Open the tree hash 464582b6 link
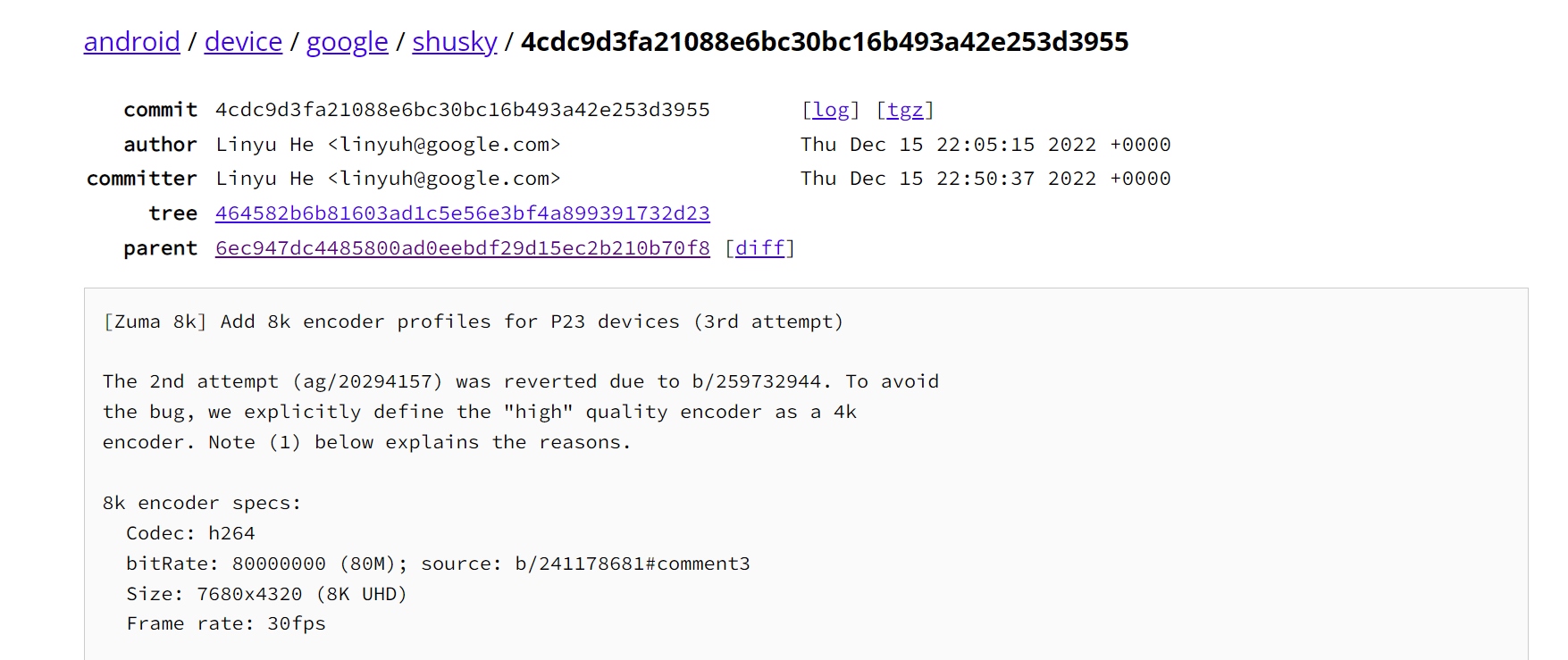The height and width of the screenshot is (660, 1568). [x=462, y=213]
